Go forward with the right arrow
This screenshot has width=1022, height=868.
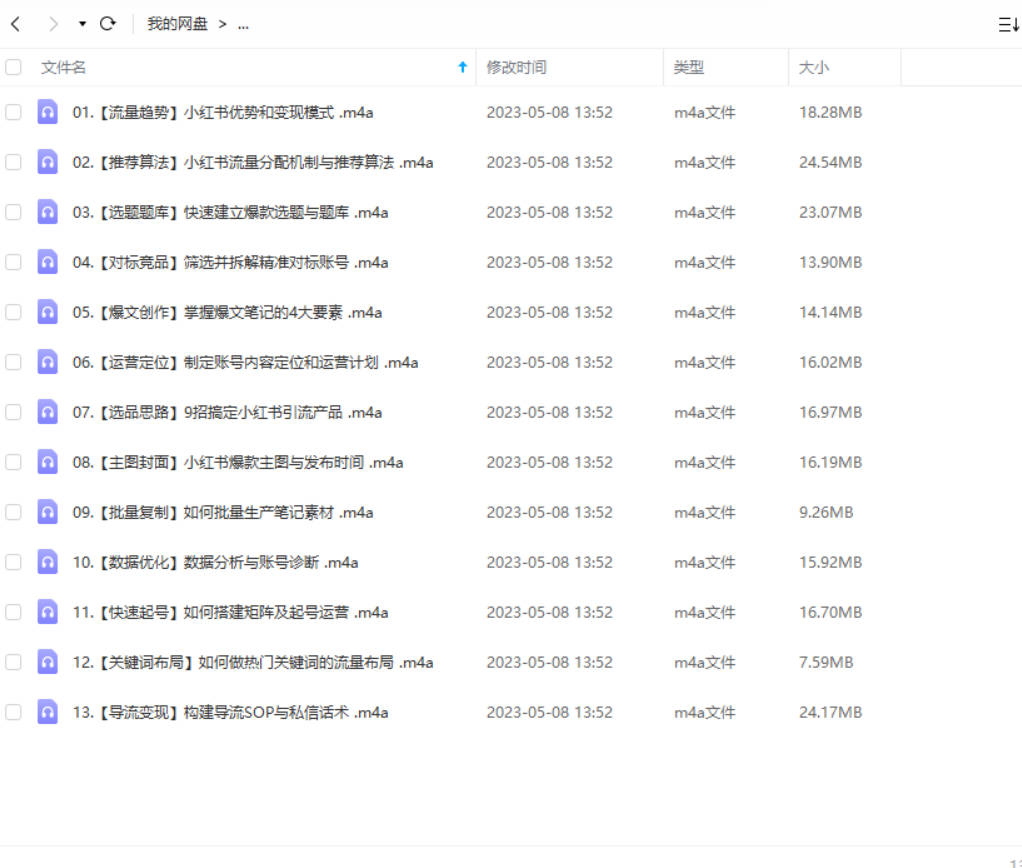[53, 24]
